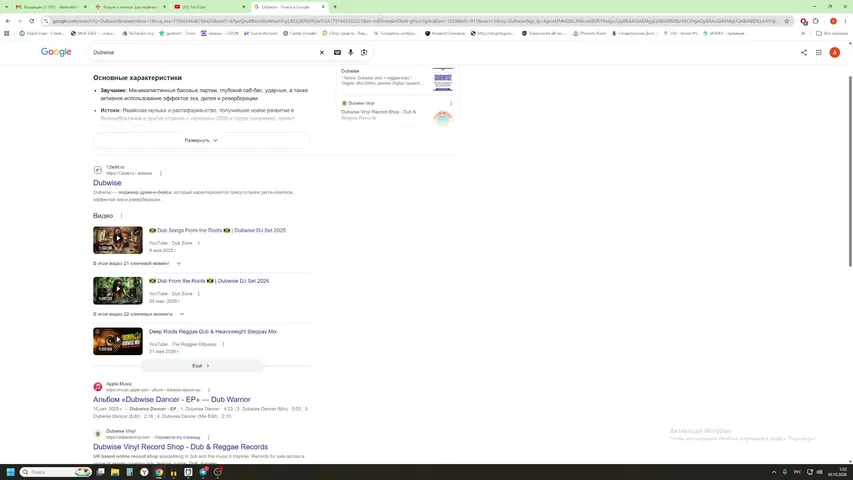
Task: Switch to the YouTube tab
Action: pyautogui.click(x=209, y=7)
